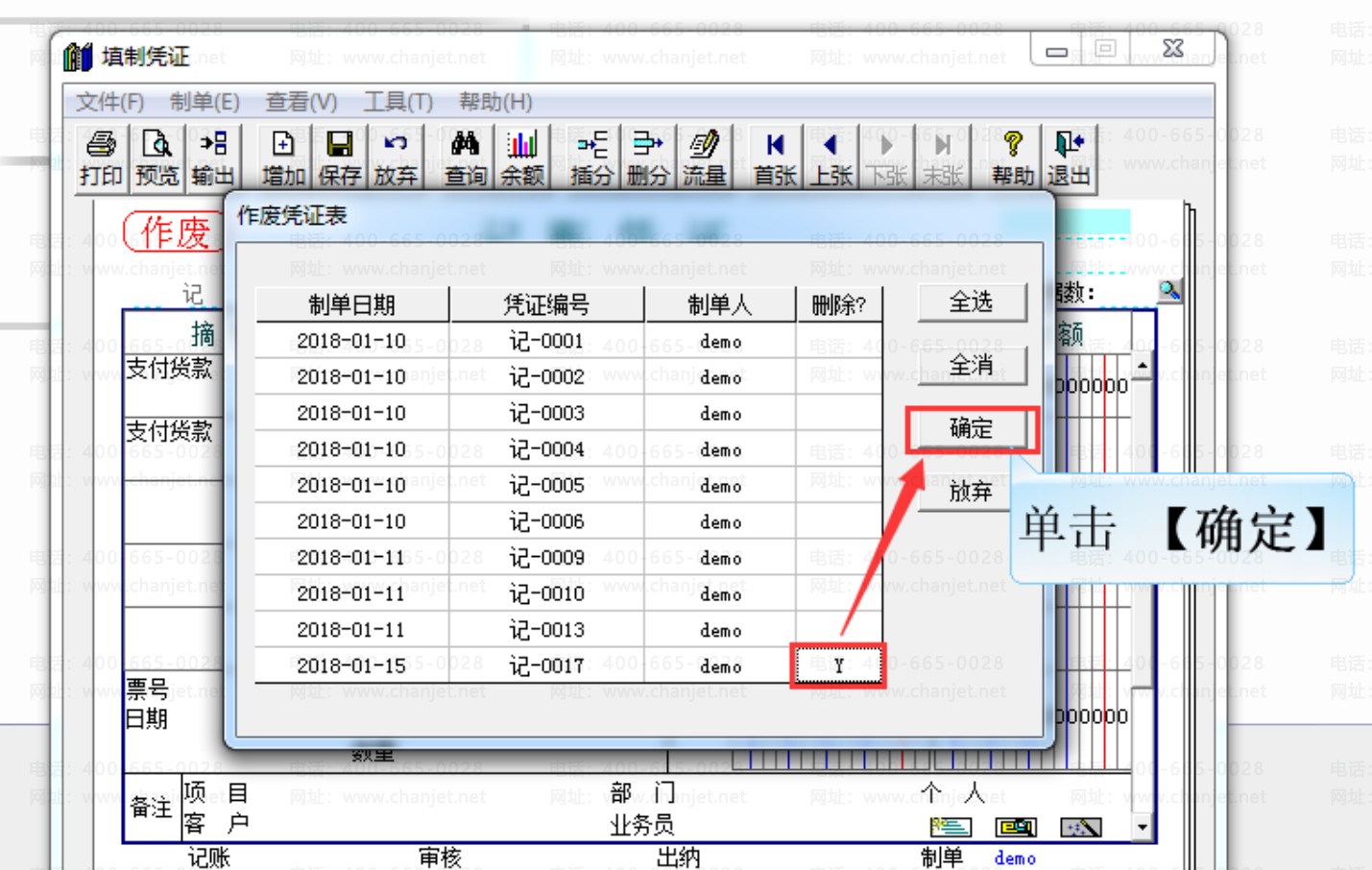Toggle the delete cell for 记-0001

point(839,341)
